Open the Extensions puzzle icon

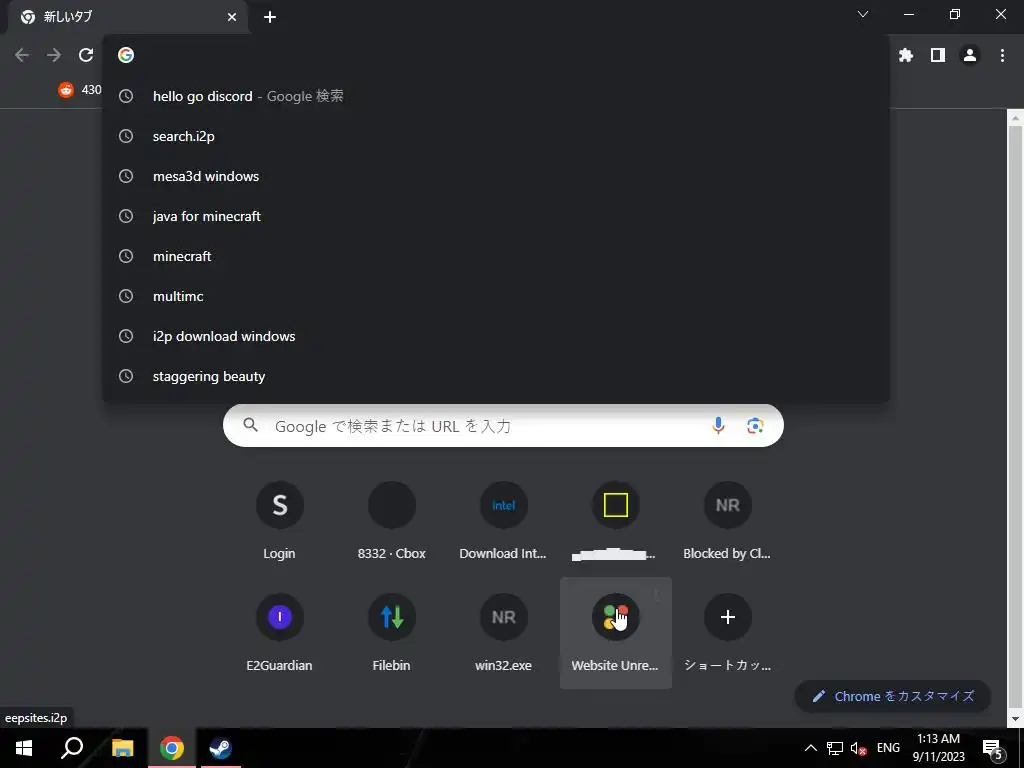point(905,56)
